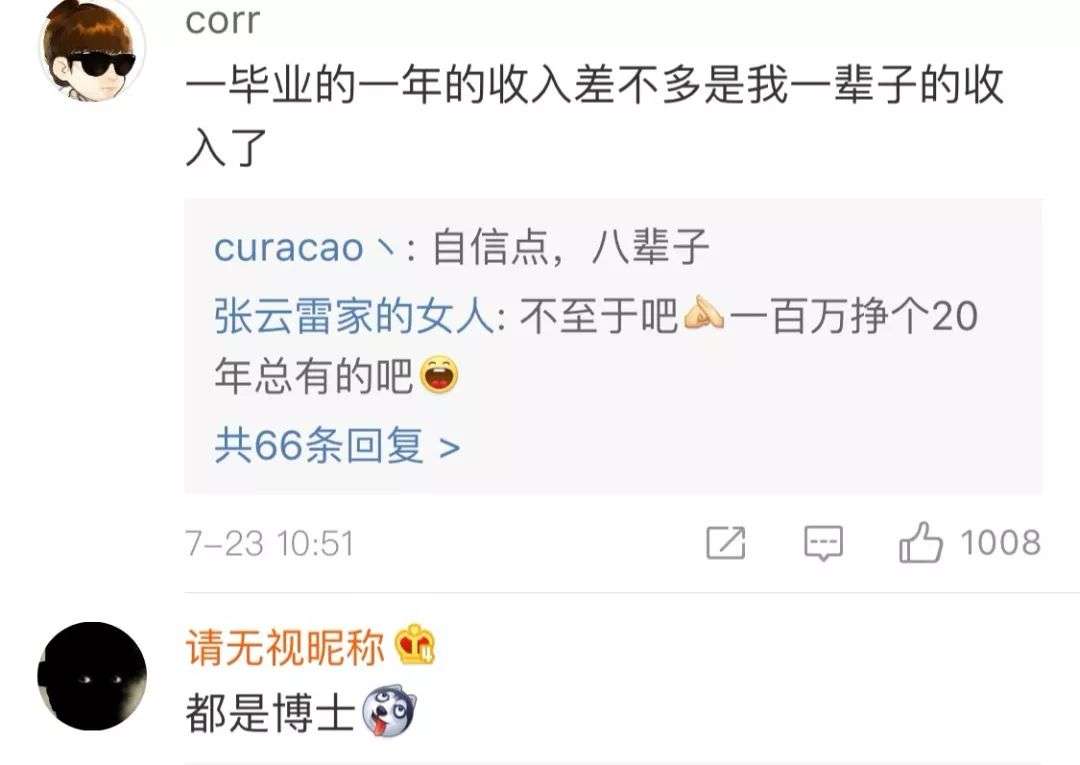Tap curacao's reply 自信点，八辈子
This screenshot has height=765, width=1080.
tap(570, 247)
